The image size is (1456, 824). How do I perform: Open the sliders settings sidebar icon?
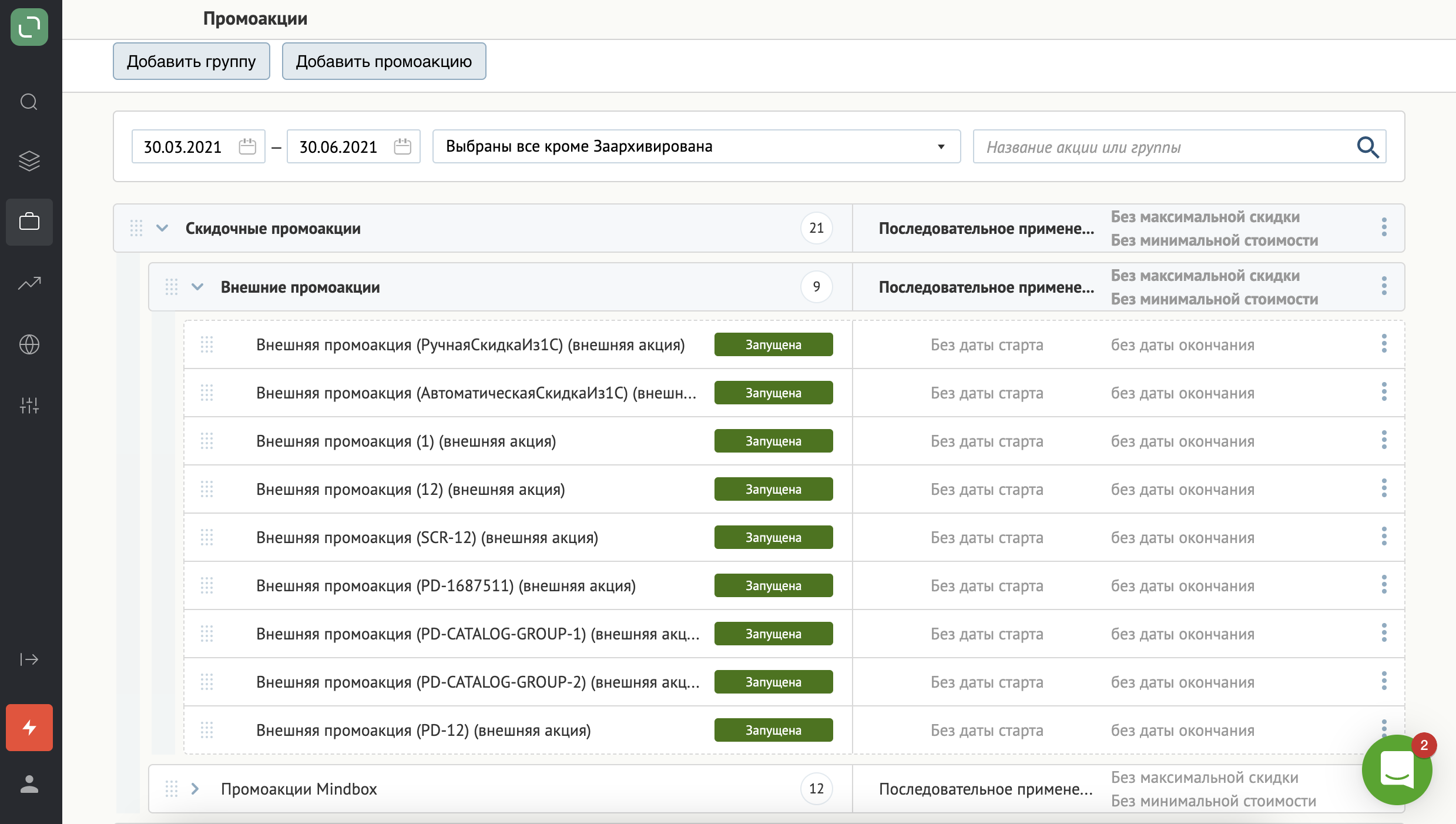[x=29, y=406]
